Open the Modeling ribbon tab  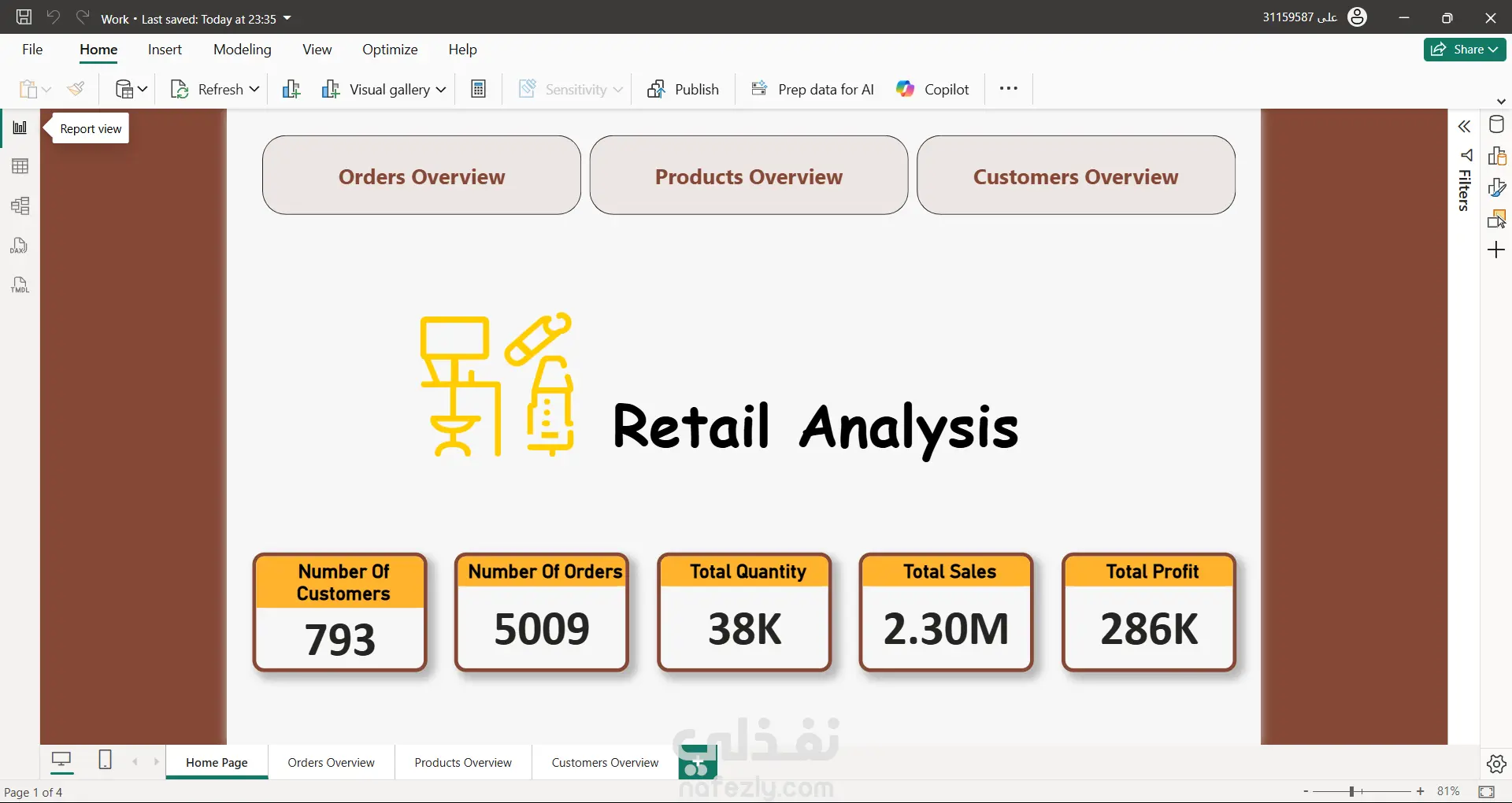click(242, 50)
